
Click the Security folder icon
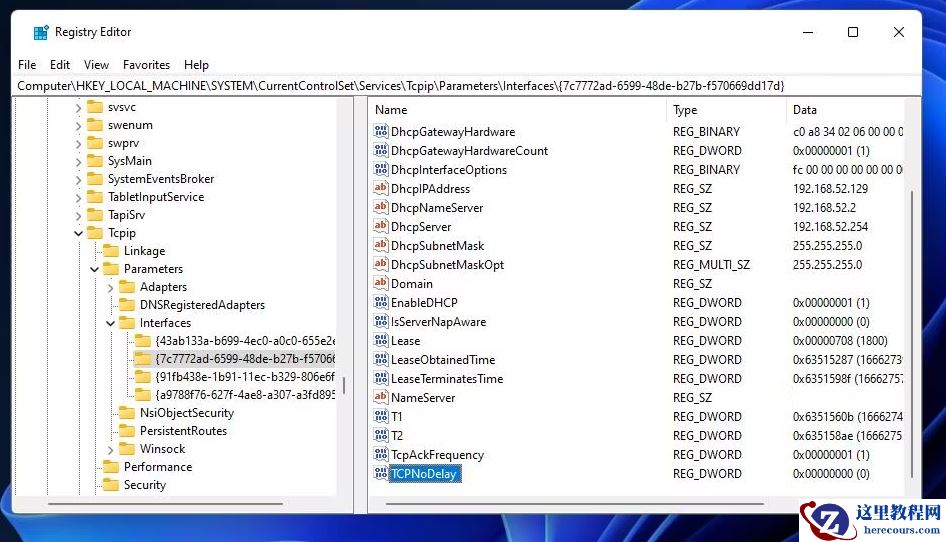pos(111,485)
